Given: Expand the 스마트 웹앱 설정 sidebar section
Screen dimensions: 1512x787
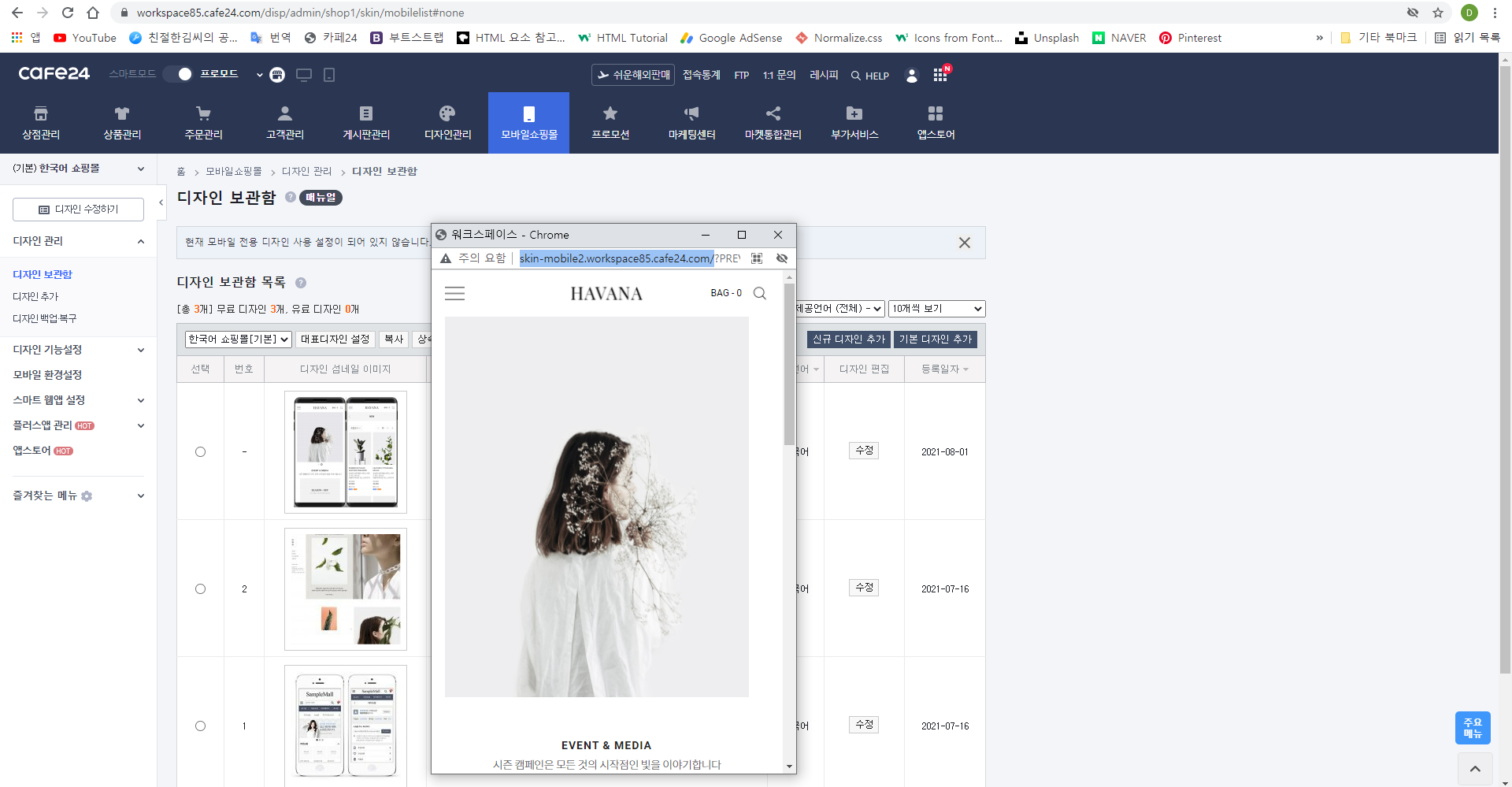Looking at the screenshot, I should (141, 401).
